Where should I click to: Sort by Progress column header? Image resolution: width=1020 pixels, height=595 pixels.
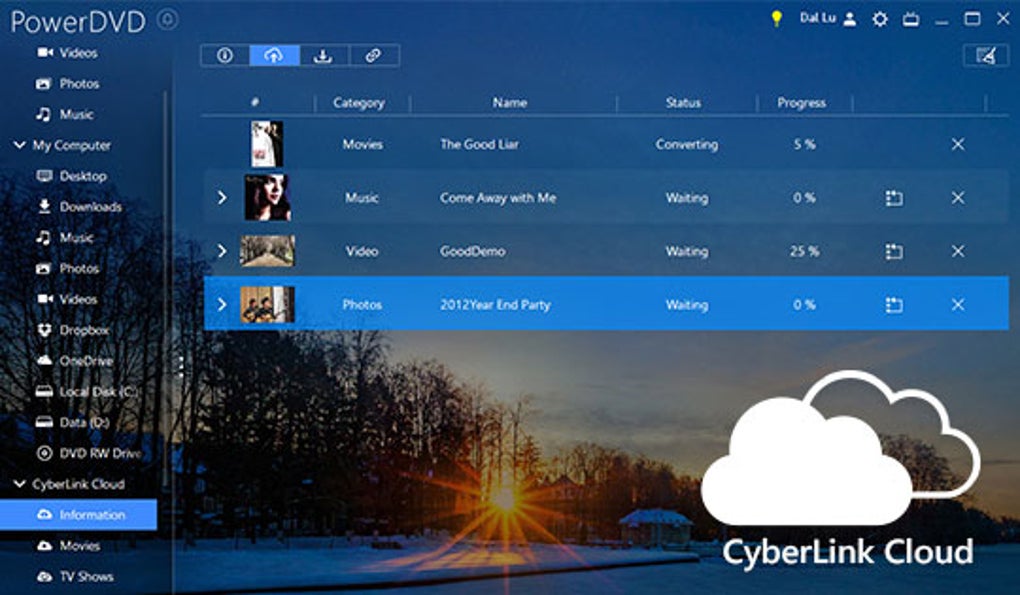pos(801,103)
